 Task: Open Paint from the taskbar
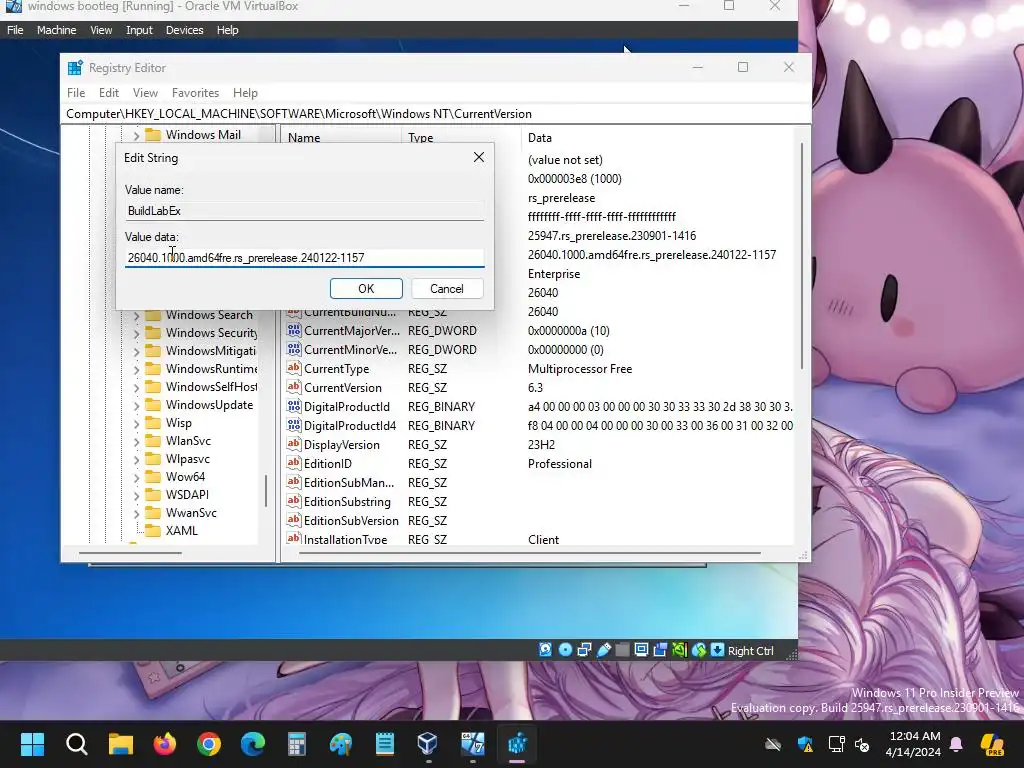(341, 744)
